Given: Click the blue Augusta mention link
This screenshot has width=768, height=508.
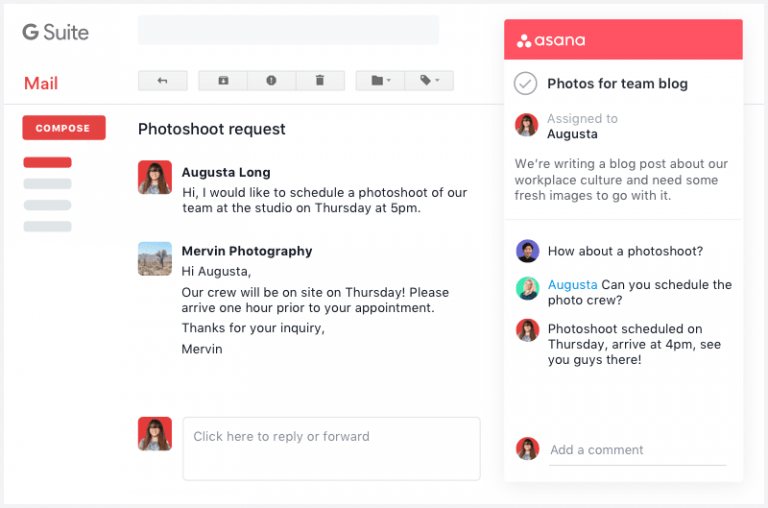Looking at the screenshot, I should tap(572, 285).
